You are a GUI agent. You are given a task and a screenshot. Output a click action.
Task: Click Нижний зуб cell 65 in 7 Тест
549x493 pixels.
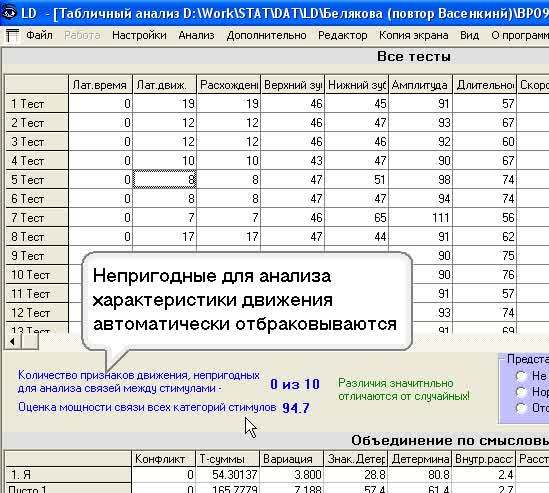356,218
